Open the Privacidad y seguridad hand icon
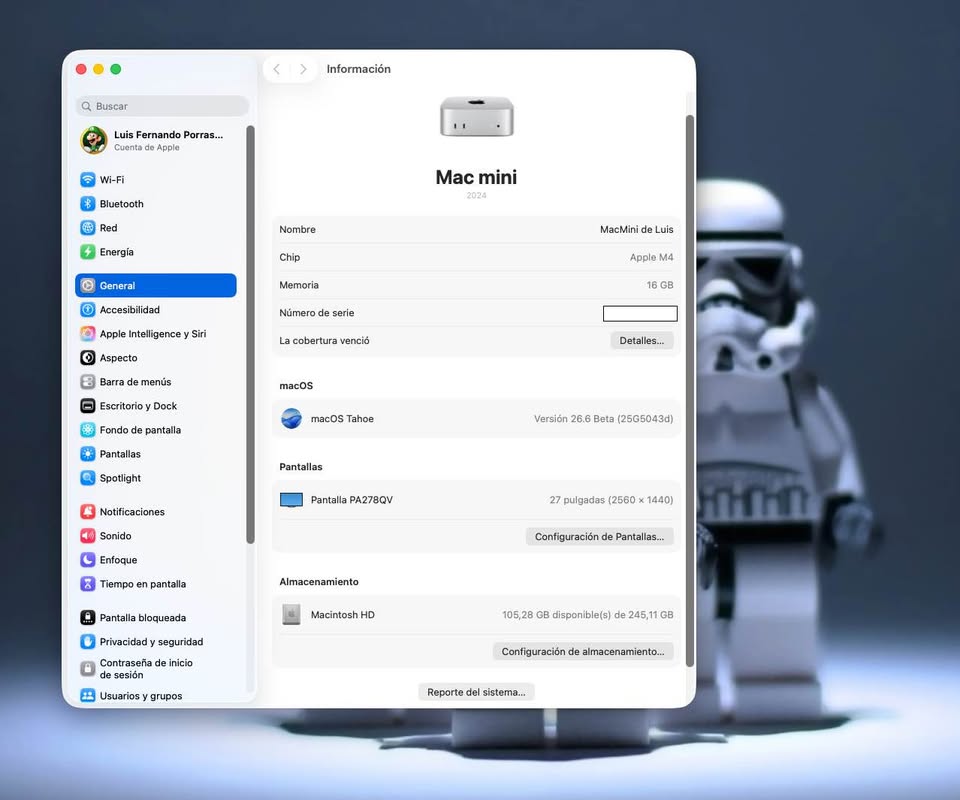 pos(88,641)
